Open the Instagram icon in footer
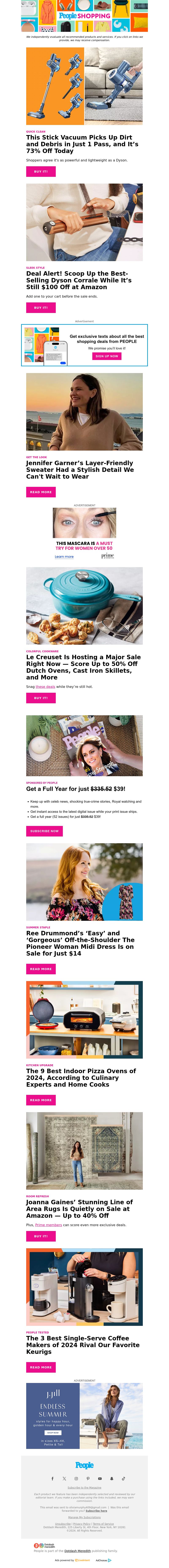The image size is (169, 1568). click(x=76, y=1478)
